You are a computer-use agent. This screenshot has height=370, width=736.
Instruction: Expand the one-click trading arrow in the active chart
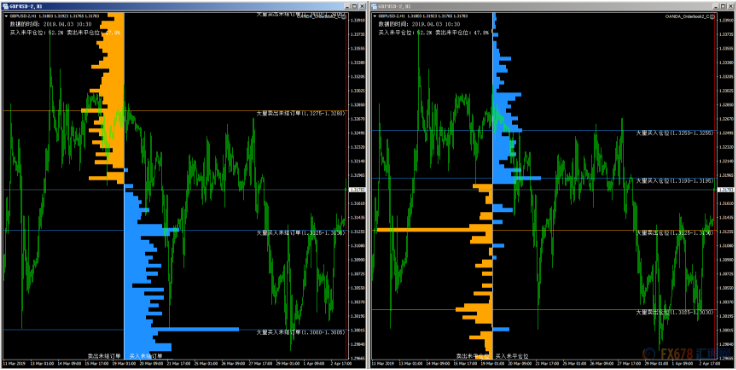[x=6, y=15]
